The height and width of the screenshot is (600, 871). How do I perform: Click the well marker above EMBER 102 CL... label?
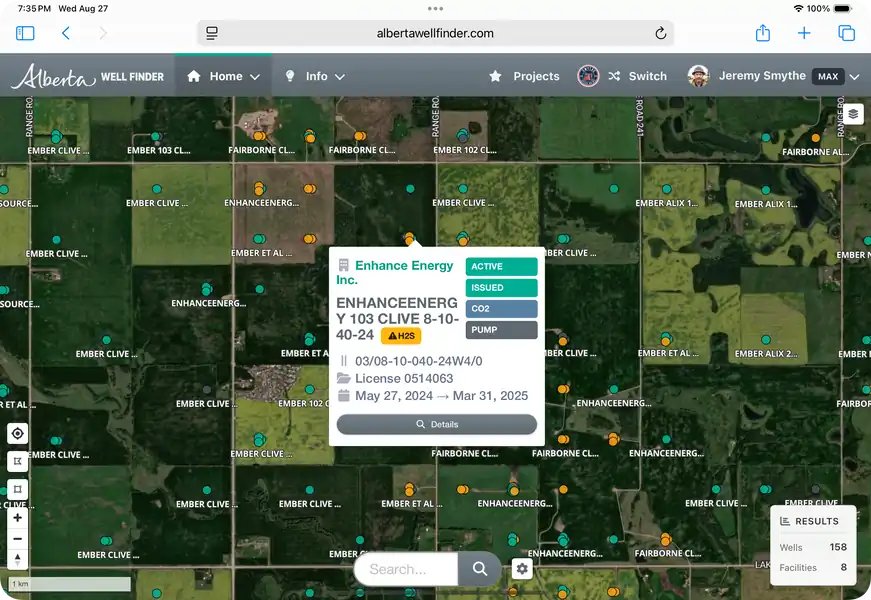(x=463, y=135)
